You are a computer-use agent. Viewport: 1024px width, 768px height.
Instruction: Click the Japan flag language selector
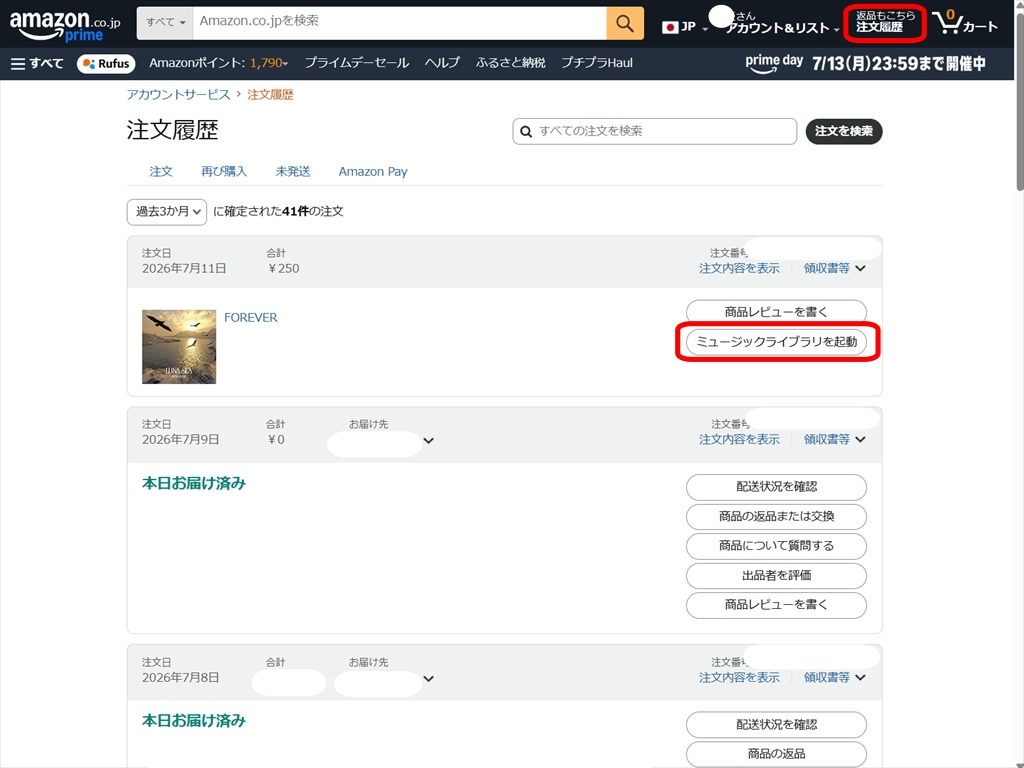click(x=684, y=27)
